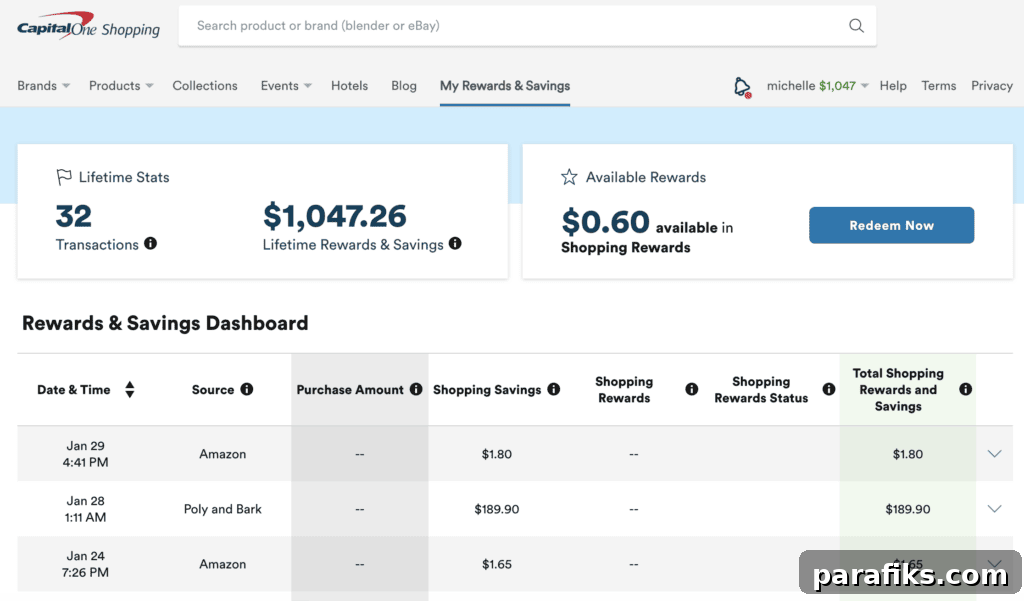The width and height of the screenshot is (1024, 601).
Task: Click the Date & Time column header
Action: 74,390
